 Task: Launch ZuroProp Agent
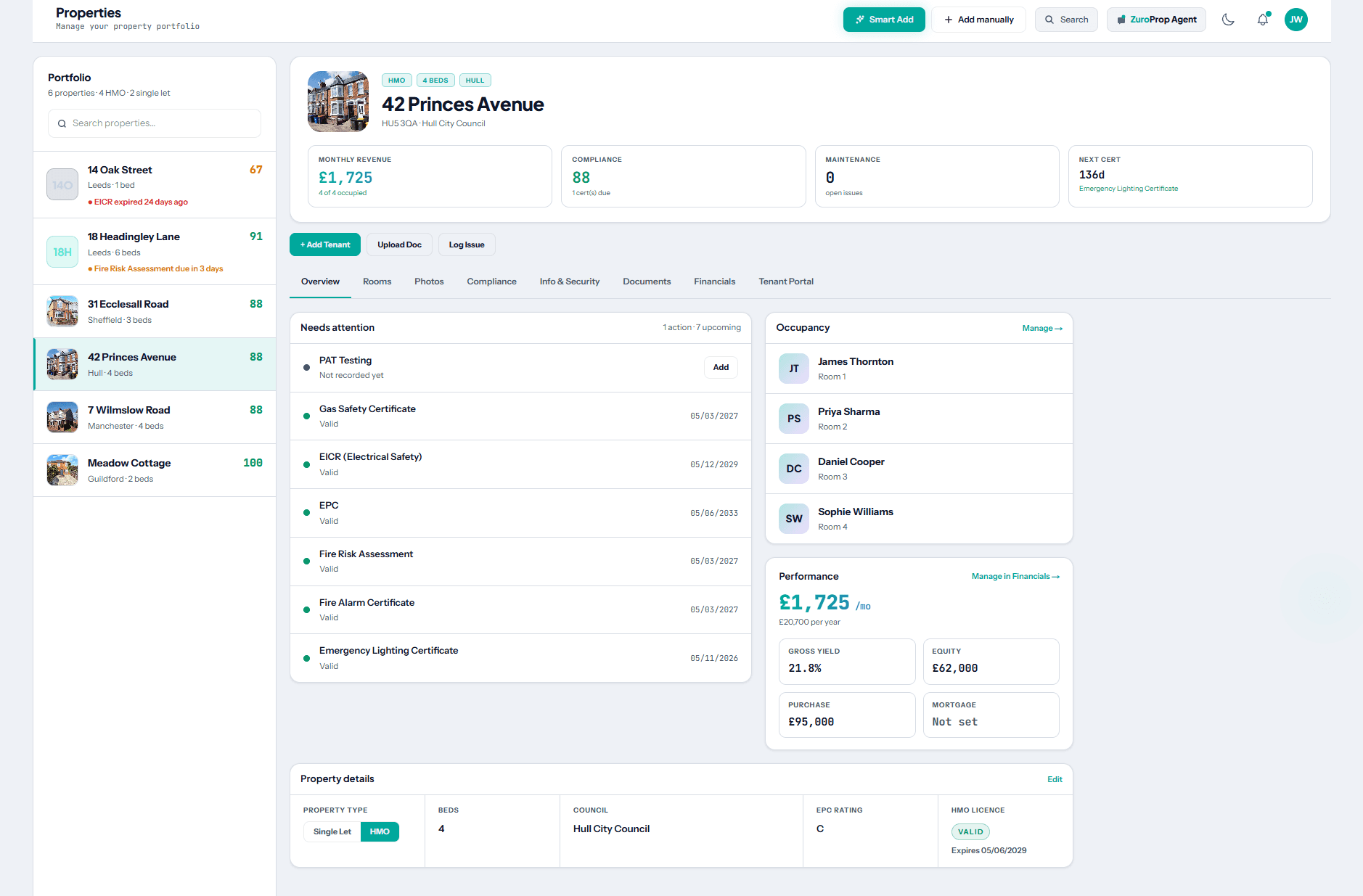[1156, 20]
